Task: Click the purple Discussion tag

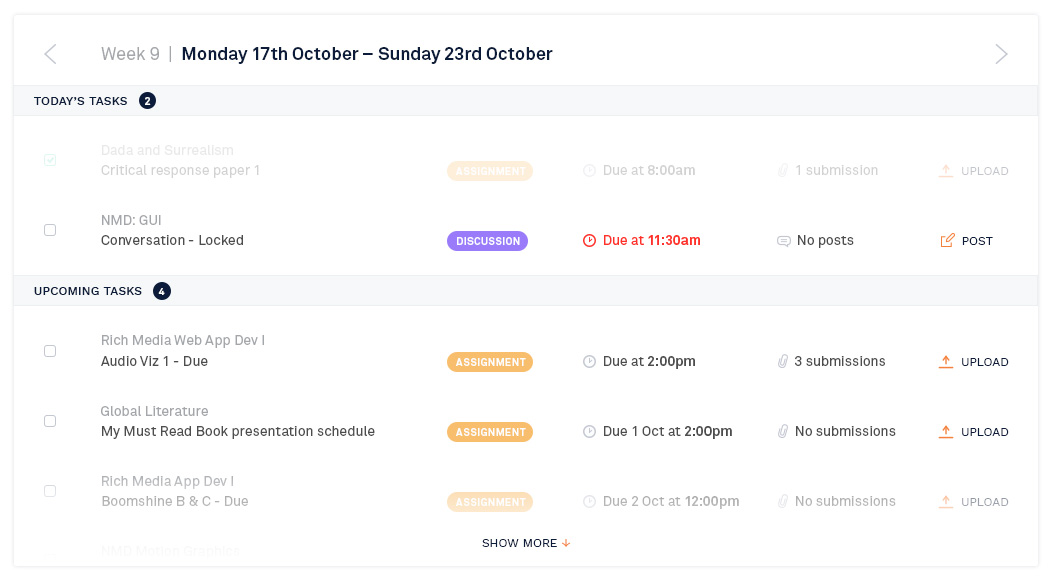Action: (x=487, y=241)
